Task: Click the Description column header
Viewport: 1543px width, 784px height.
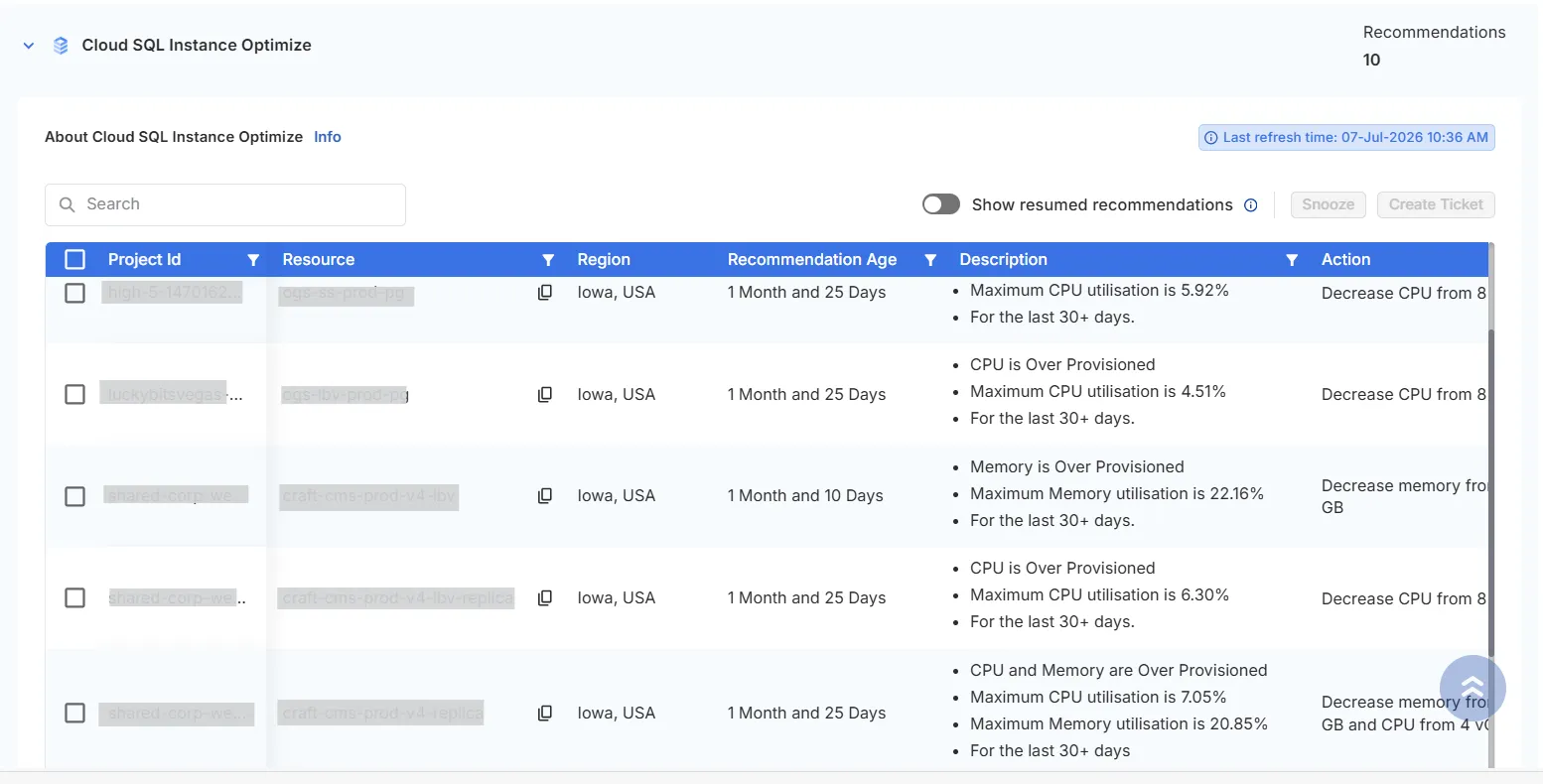Action: [x=1003, y=260]
